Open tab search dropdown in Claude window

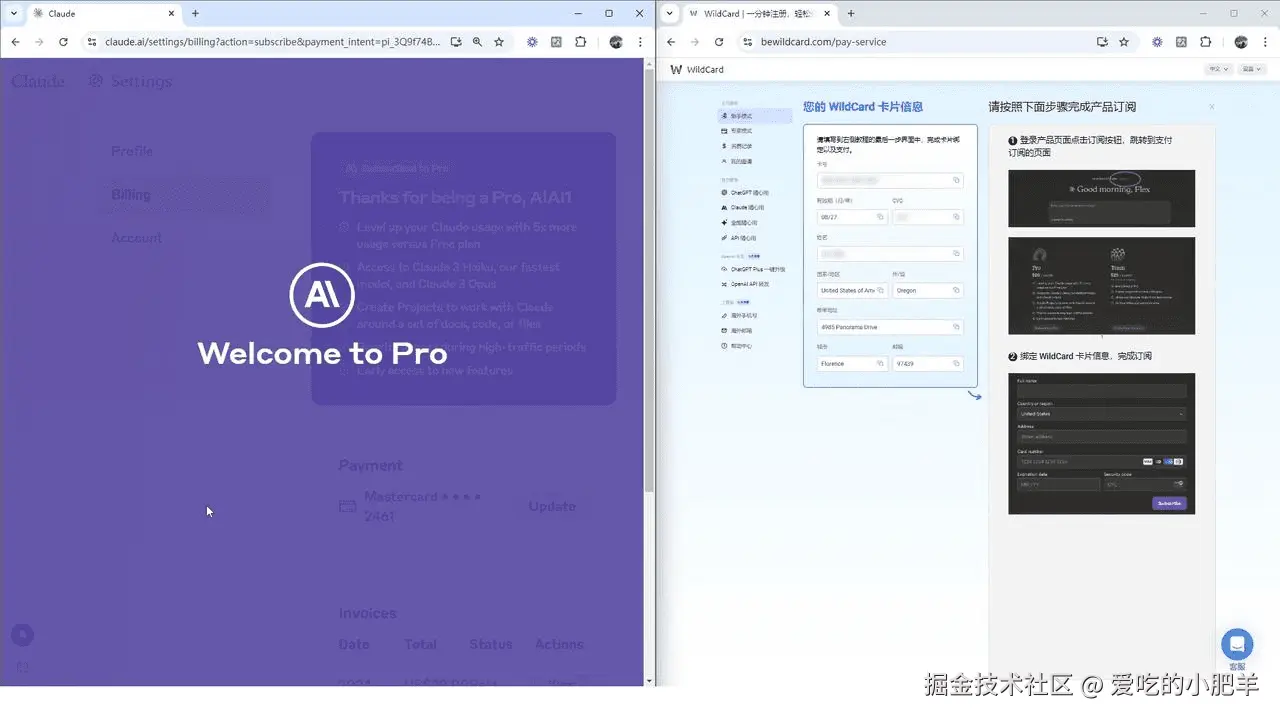pyautogui.click(x=14, y=13)
